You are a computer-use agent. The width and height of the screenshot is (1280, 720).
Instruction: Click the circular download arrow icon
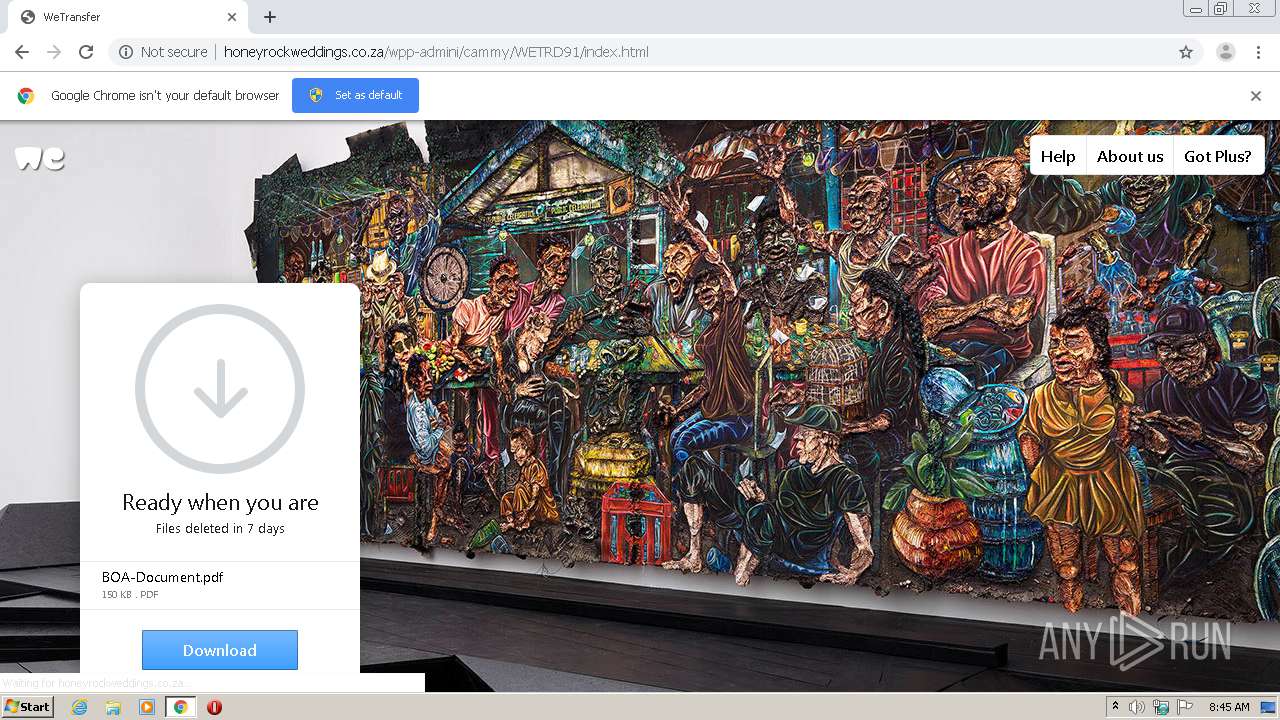pos(220,389)
